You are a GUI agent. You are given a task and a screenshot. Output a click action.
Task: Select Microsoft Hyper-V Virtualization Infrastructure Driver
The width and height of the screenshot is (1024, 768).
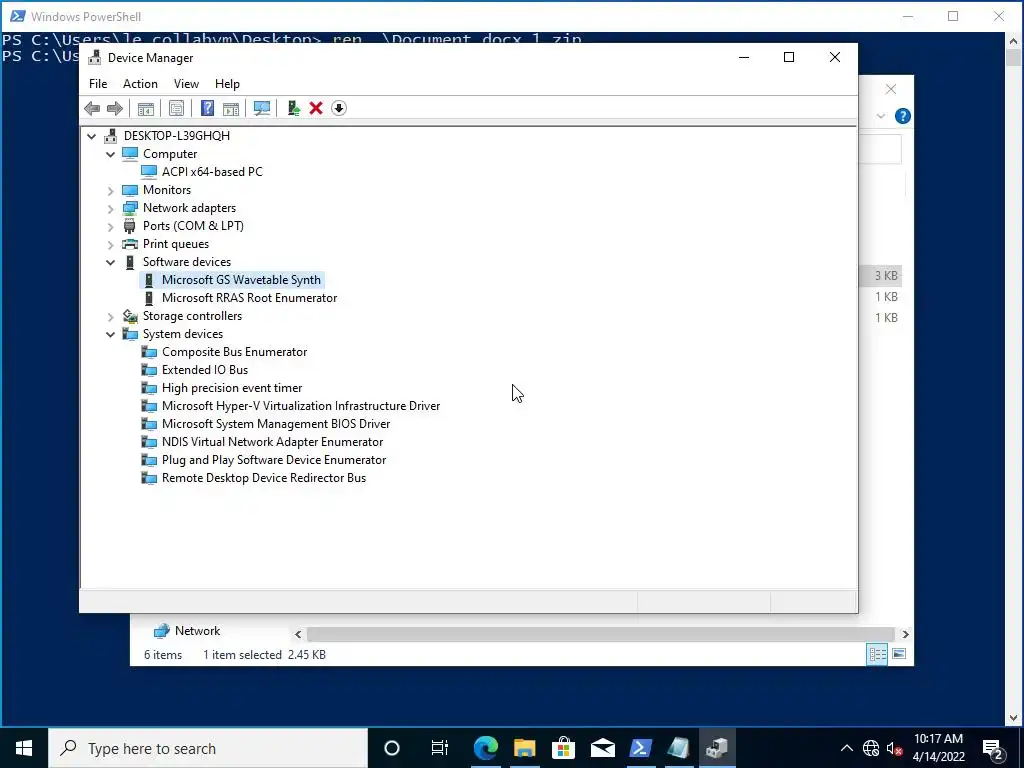301,406
